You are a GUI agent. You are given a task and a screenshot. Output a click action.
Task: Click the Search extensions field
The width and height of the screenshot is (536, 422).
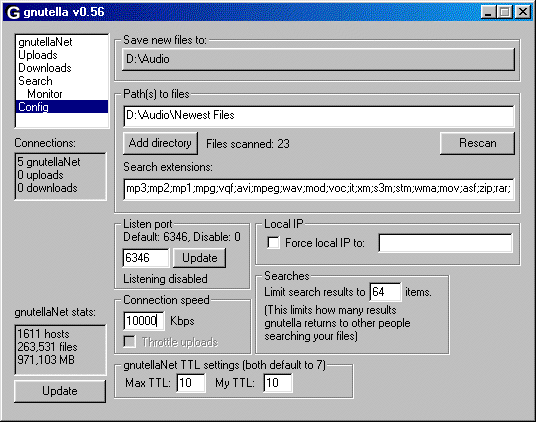click(319, 189)
